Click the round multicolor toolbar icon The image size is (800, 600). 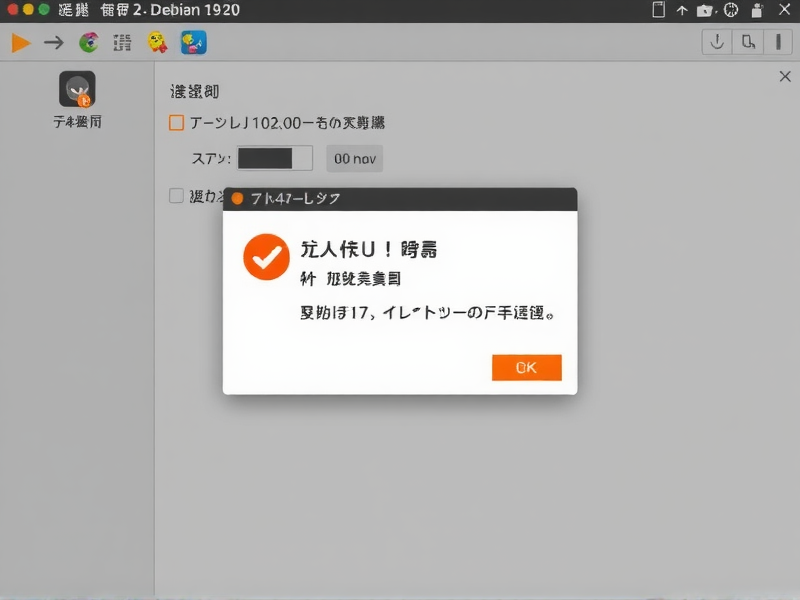tap(88, 42)
